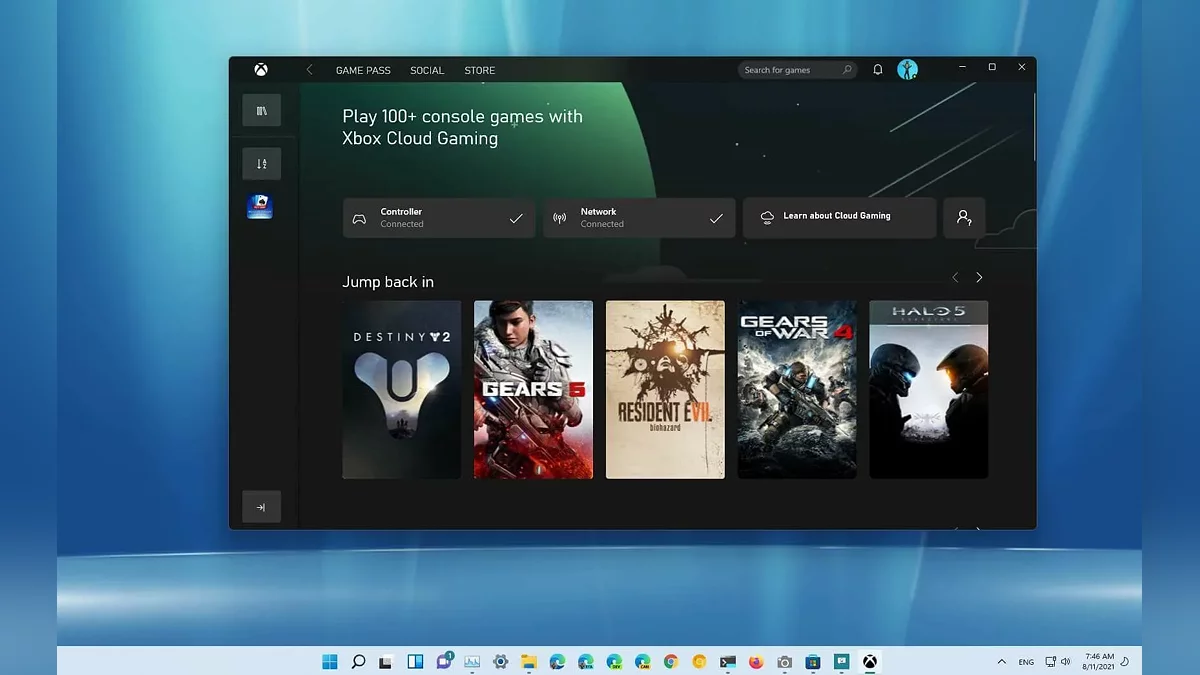Image resolution: width=1200 pixels, height=675 pixels.
Task: Open the GAME PASS tab
Action: tap(363, 71)
